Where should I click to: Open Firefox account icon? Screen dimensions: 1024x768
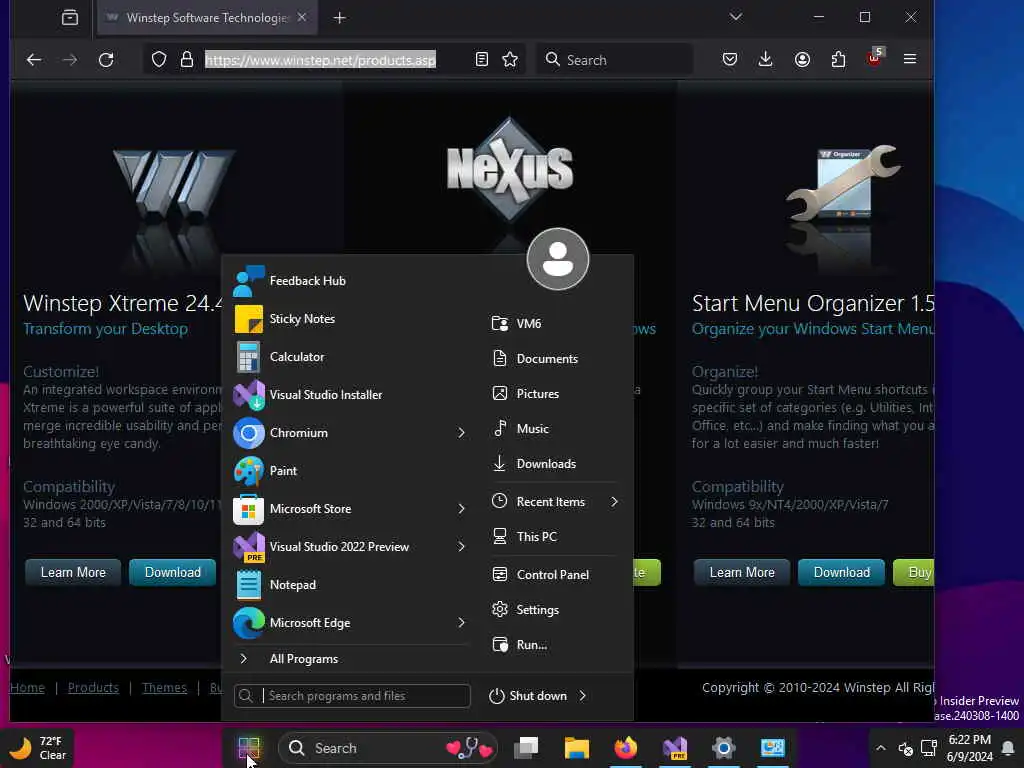coord(803,60)
